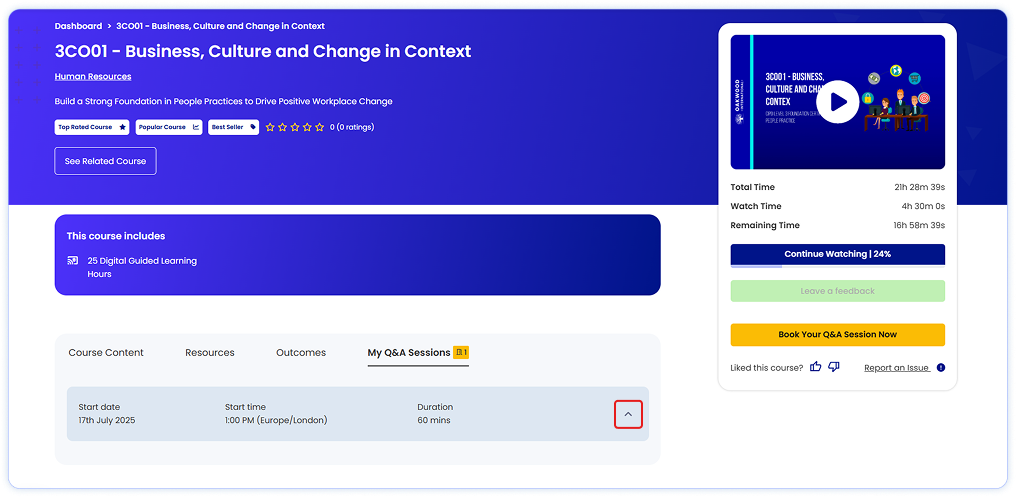The width and height of the screenshot is (1016, 497).
Task: Click the course progress bar
Action: (x=837, y=266)
